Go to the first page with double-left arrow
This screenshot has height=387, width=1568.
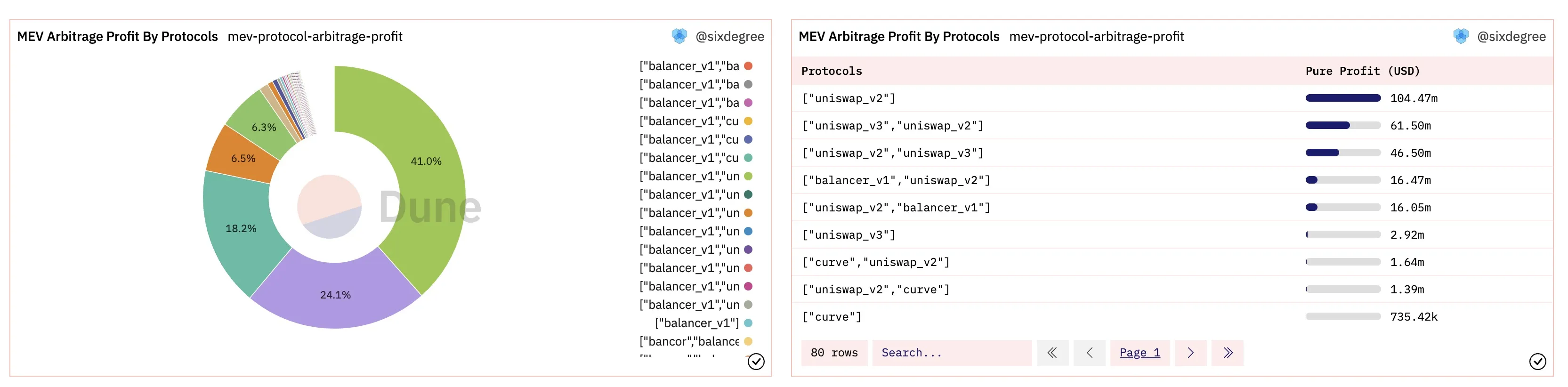[x=1052, y=353]
